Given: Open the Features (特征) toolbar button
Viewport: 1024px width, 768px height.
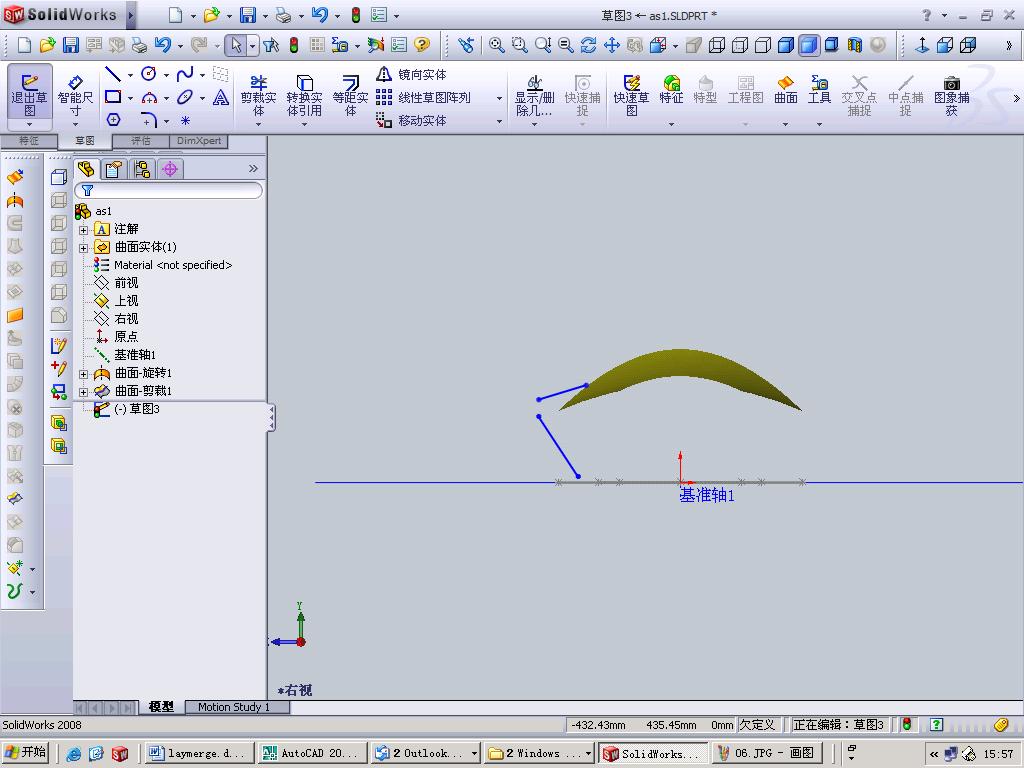Looking at the screenshot, I should (671, 91).
